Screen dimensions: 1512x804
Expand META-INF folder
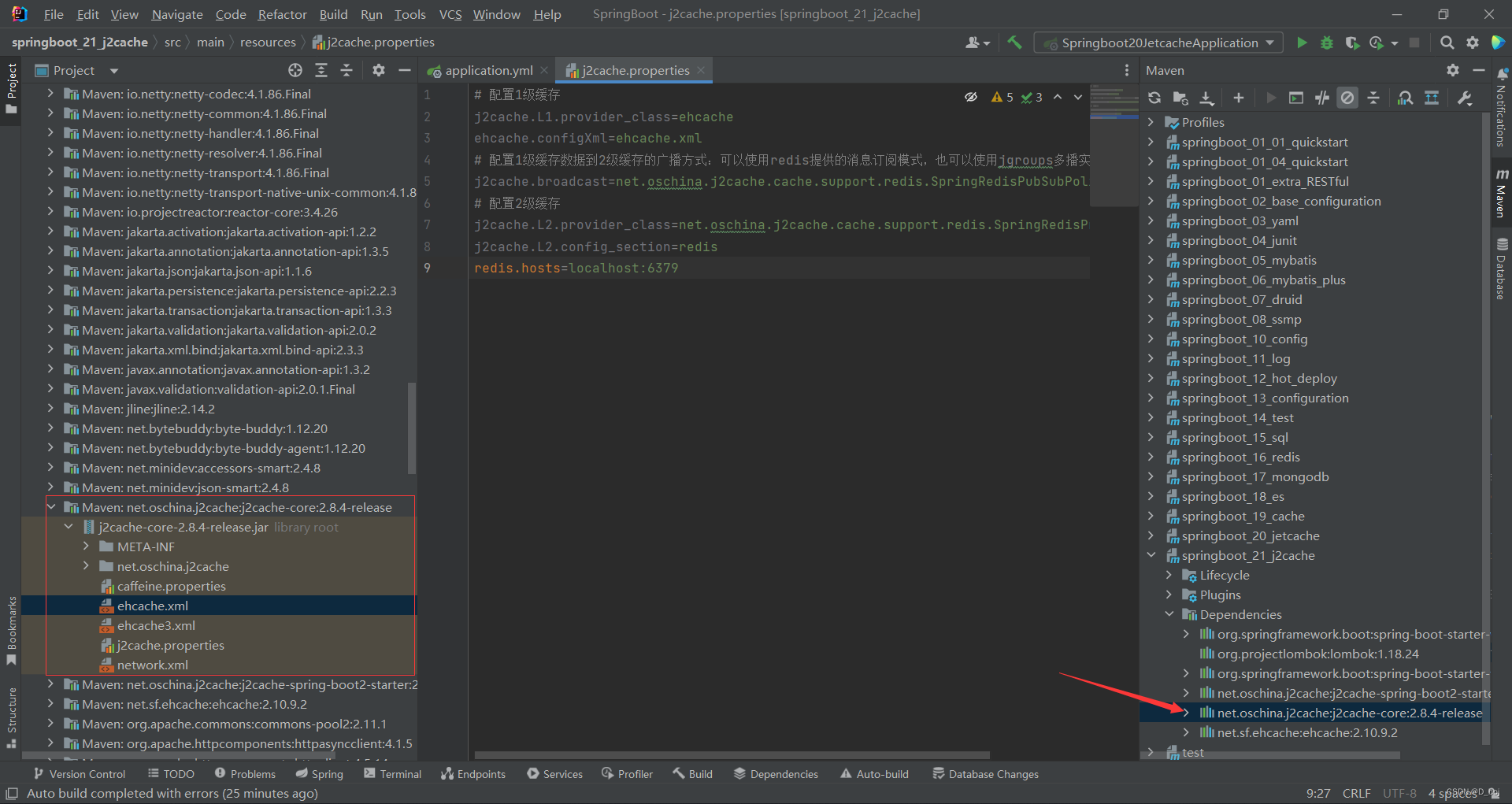coord(86,546)
